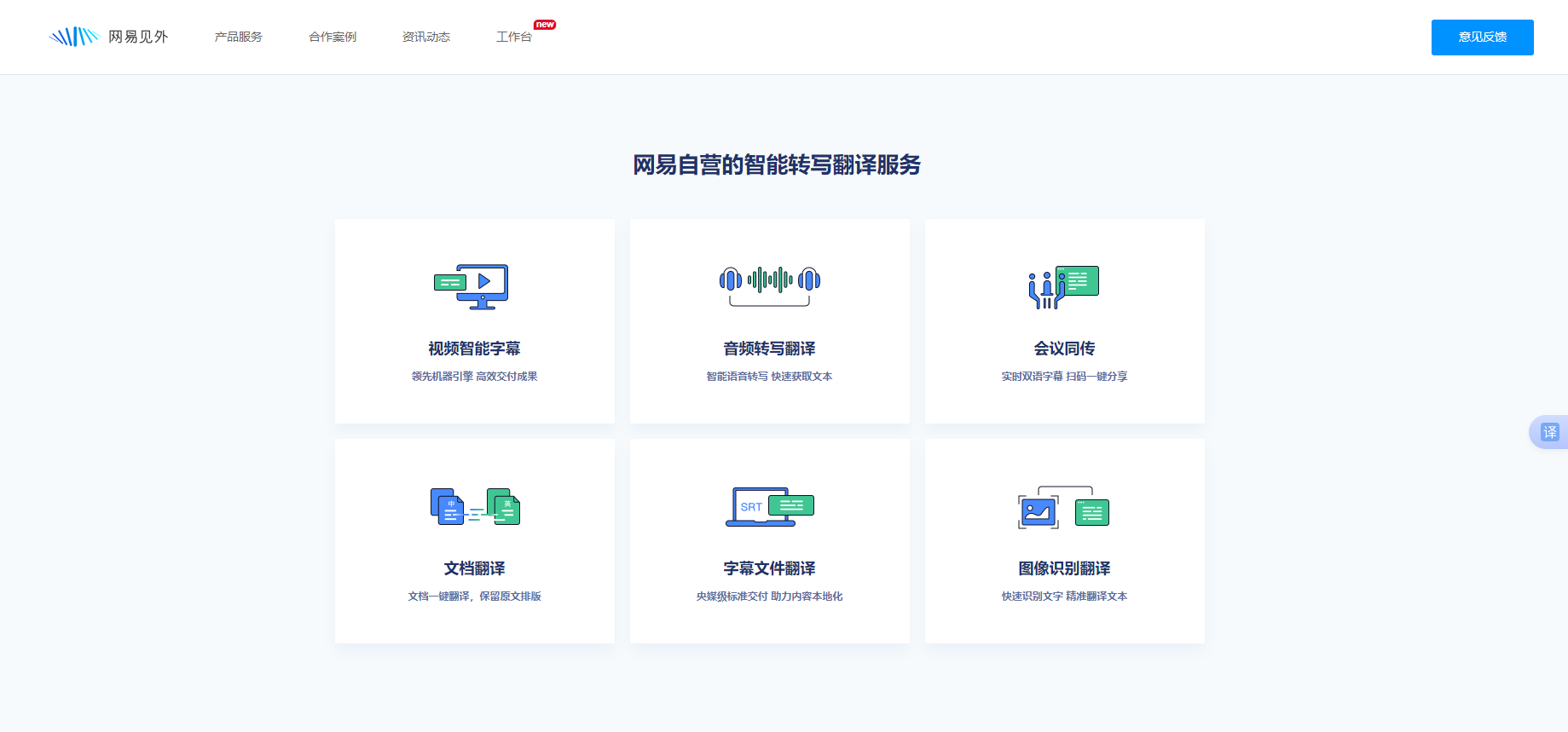Open the 合作案例 menu item
Viewport: 1568px width, 732px height.
[x=333, y=37]
